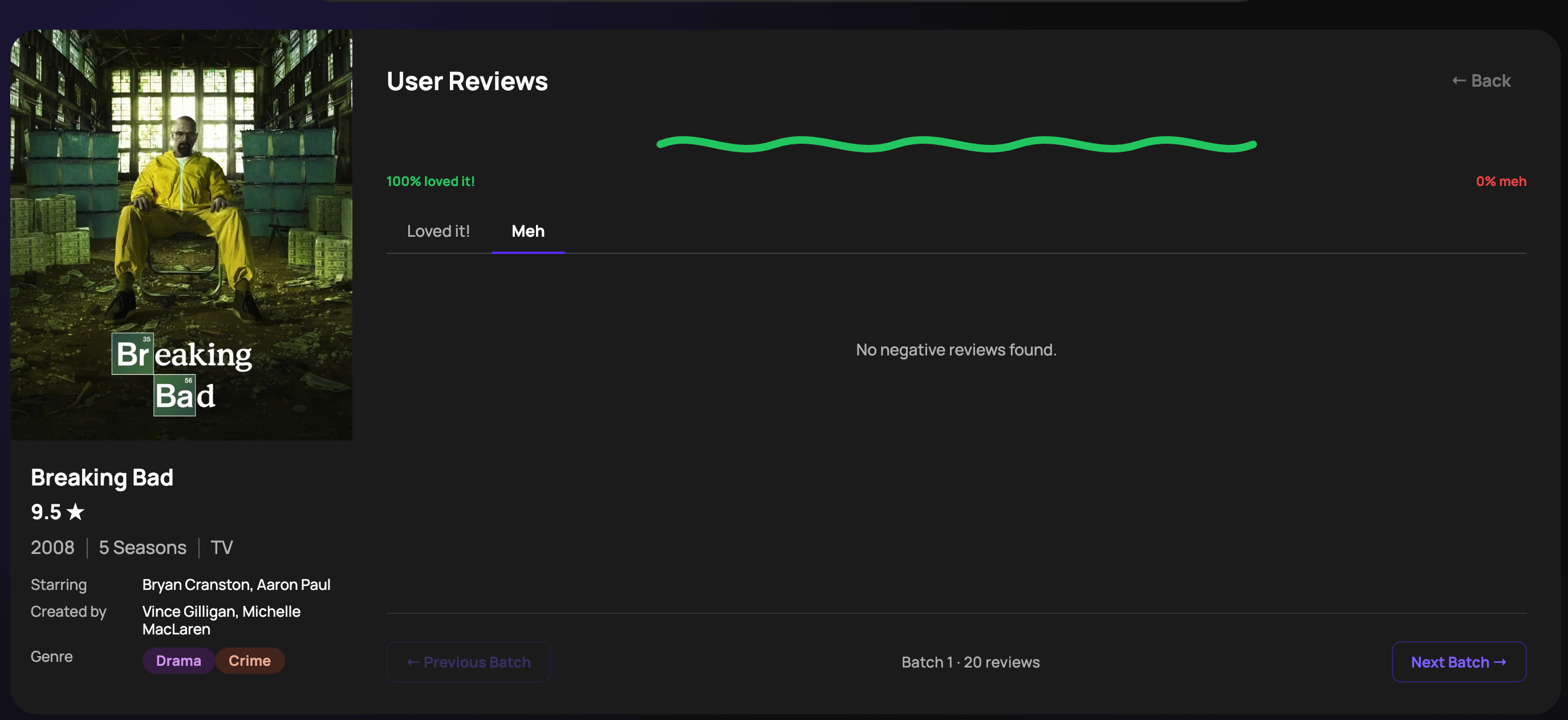Click the '0% meh' label
1568x720 pixels.
(1501, 181)
